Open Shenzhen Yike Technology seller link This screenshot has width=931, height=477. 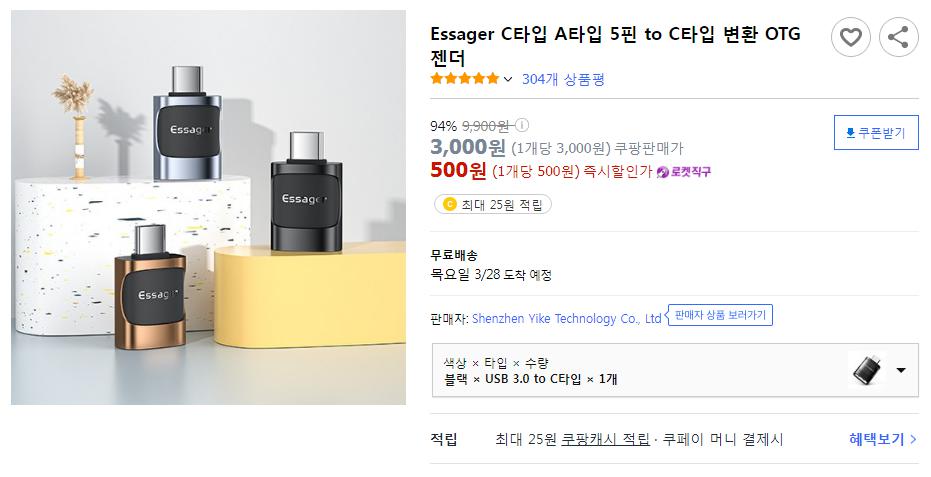pos(566,318)
